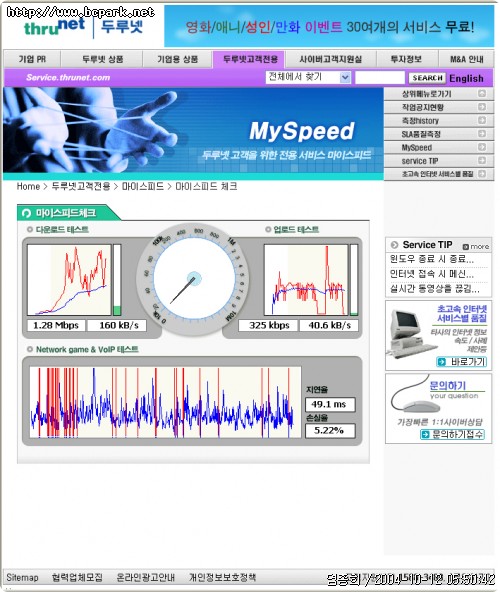The width and height of the screenshot is (500, 592).
Task: Click the top banner advertising 30여개의 서비스 무료
Action: (329, 26)
